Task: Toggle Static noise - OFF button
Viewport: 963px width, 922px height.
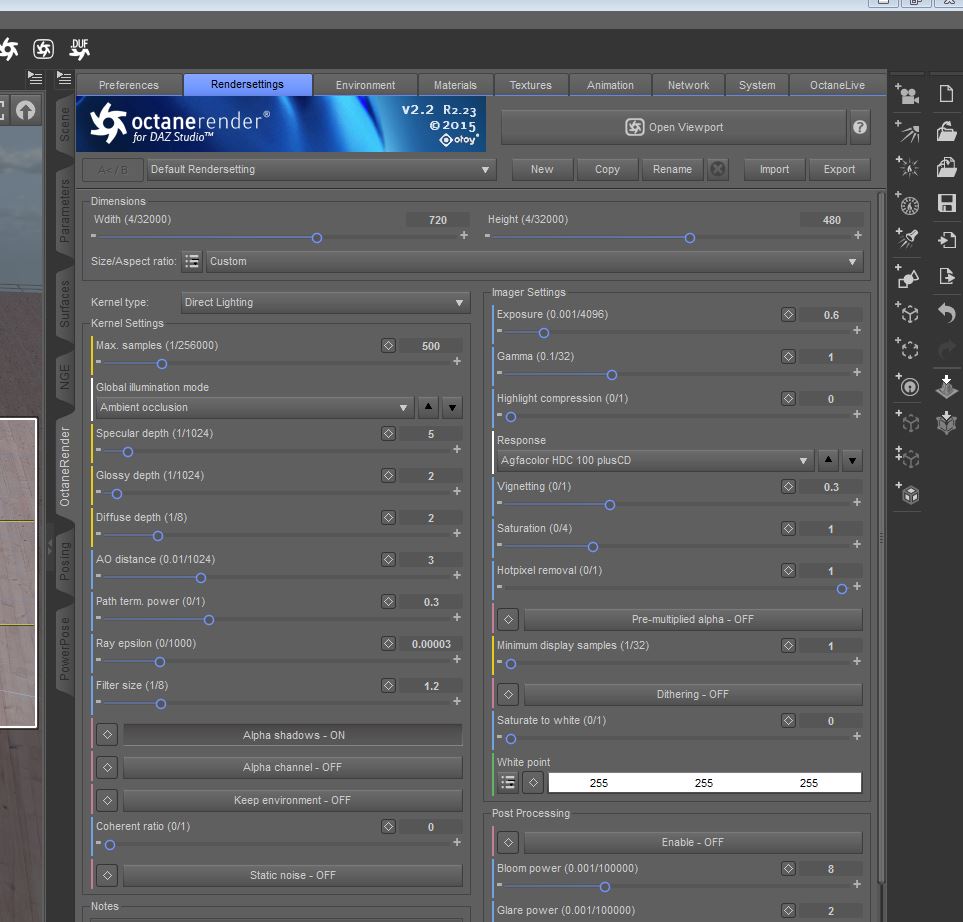Action: point(293,875)
